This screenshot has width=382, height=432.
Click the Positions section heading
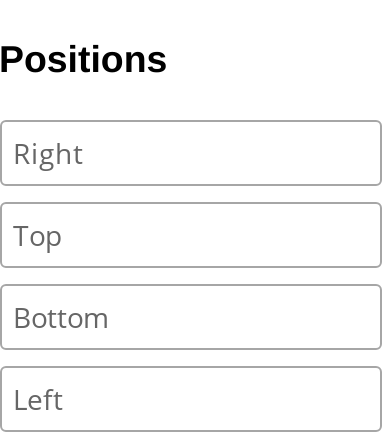pyautogui.click(x=83, y=60)
